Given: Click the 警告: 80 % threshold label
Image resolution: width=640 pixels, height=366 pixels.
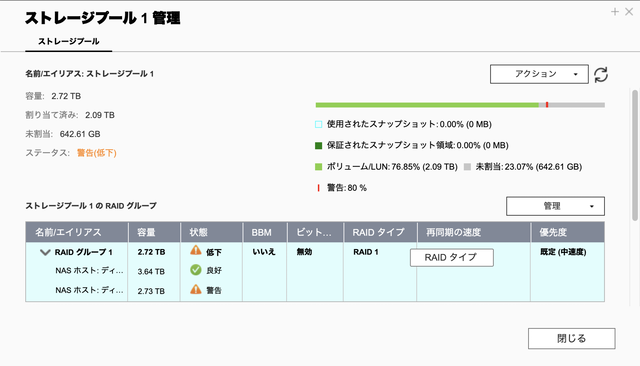Looking at the screenshot, I should click(x=347, y=188).
